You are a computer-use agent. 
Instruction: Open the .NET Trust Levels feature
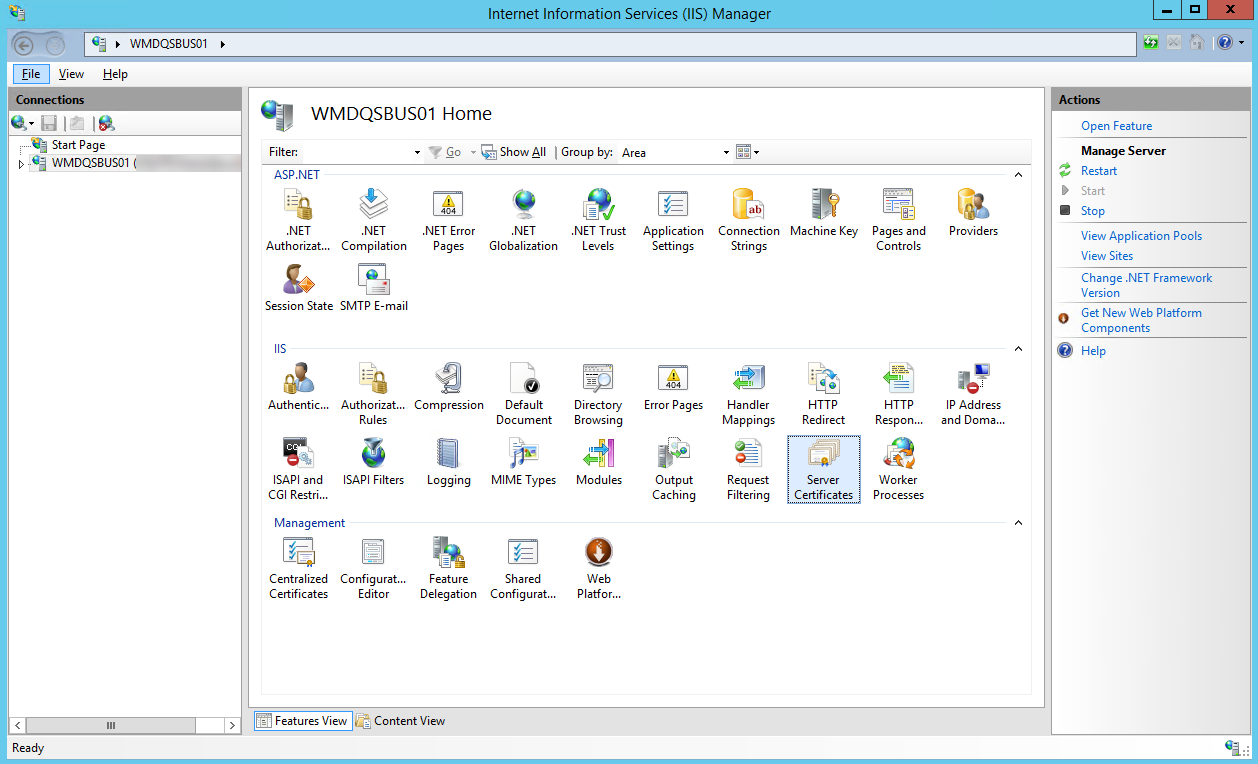tap(598, 215)
